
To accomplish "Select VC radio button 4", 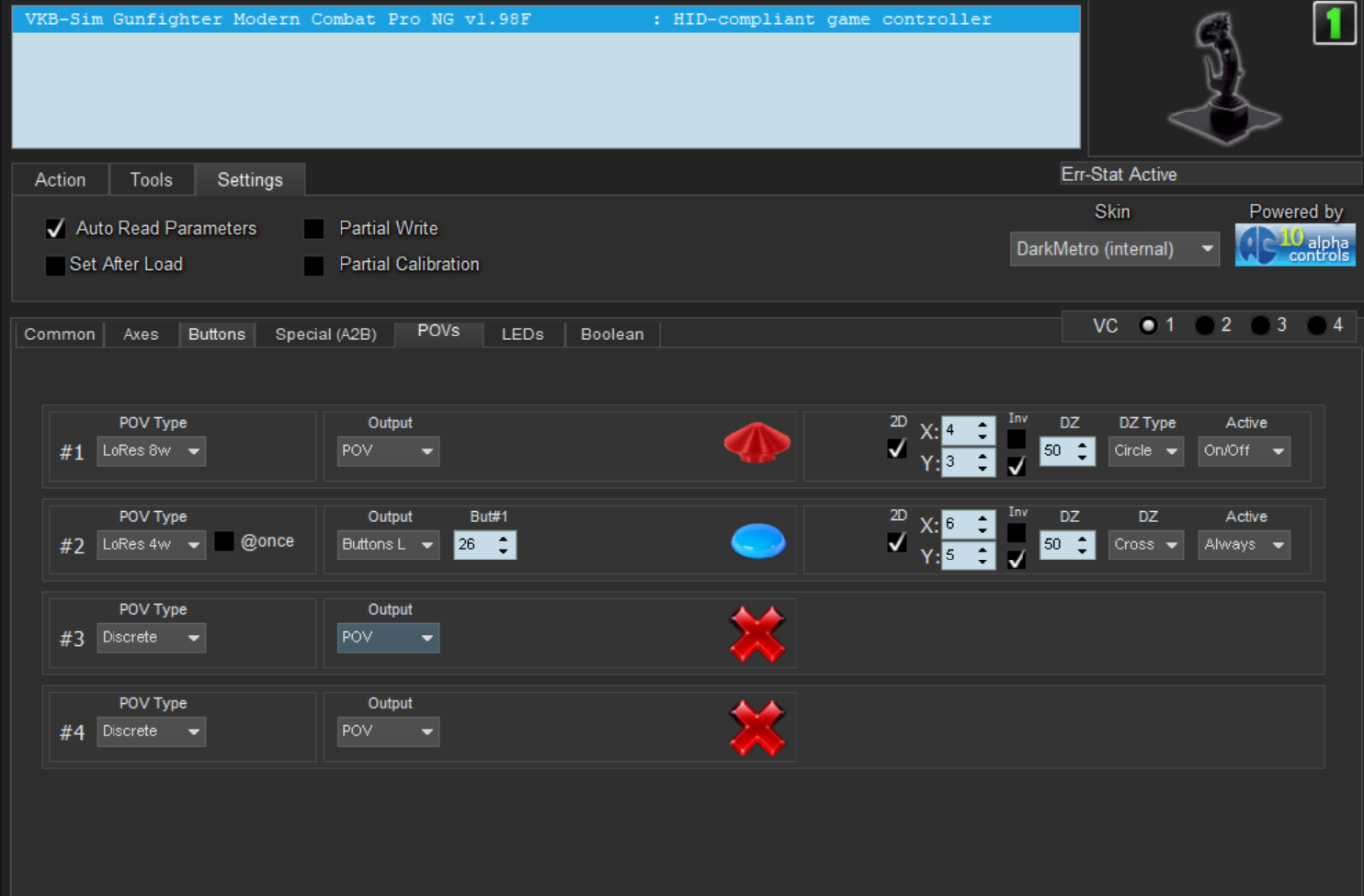I will pyautogui.click(x=1316, y=325).
